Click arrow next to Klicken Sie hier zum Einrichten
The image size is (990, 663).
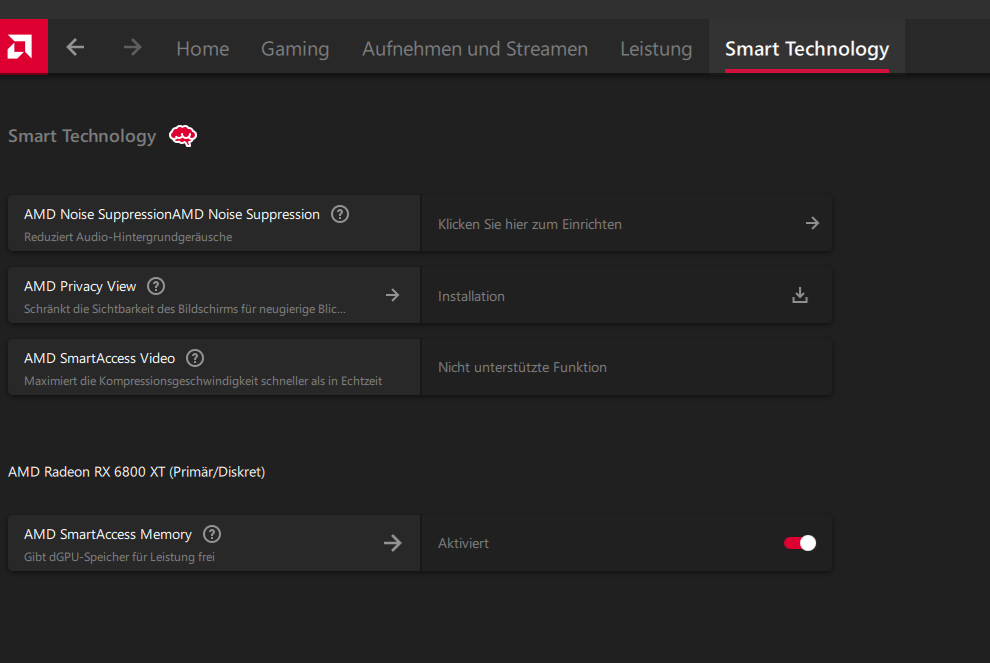(813, 223)
